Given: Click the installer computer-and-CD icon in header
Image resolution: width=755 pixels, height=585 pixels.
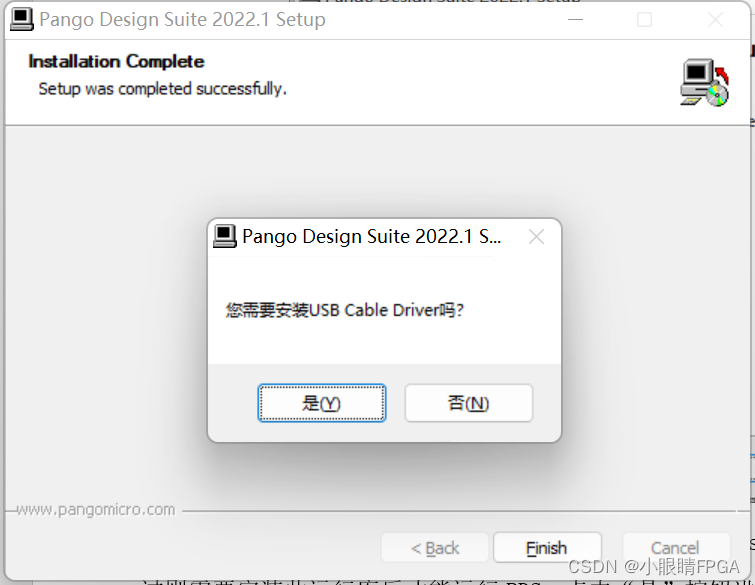Looking at the screenshot, I should pos(704,83).
